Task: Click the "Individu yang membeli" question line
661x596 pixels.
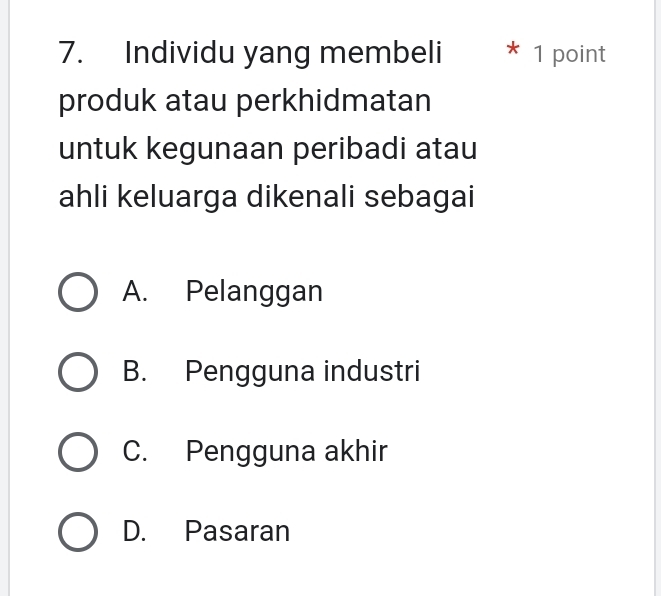Action: [x=283, y=54]
